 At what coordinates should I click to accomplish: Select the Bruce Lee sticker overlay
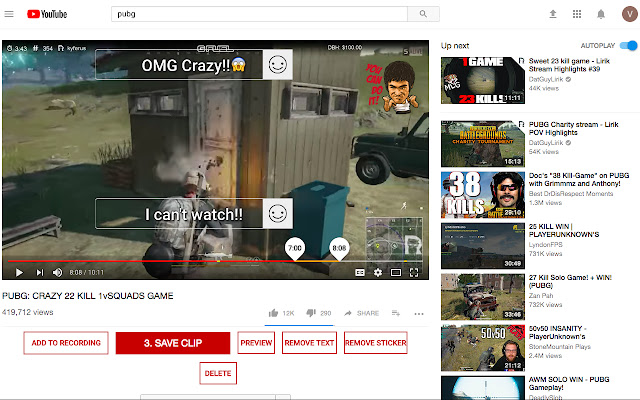[x=393, y=86]
